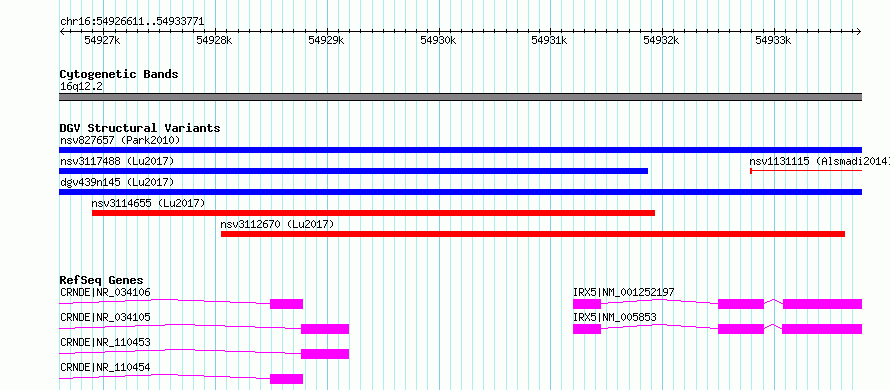
Task: Select the 16q12.2 cytogenetic band bar
Action: click(460, 97)
